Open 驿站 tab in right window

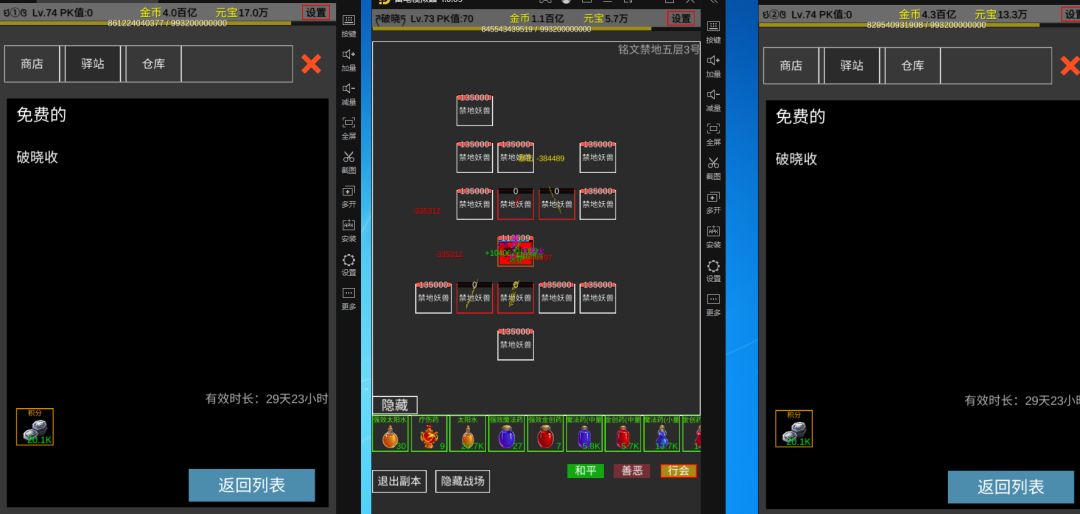[852, 65]
